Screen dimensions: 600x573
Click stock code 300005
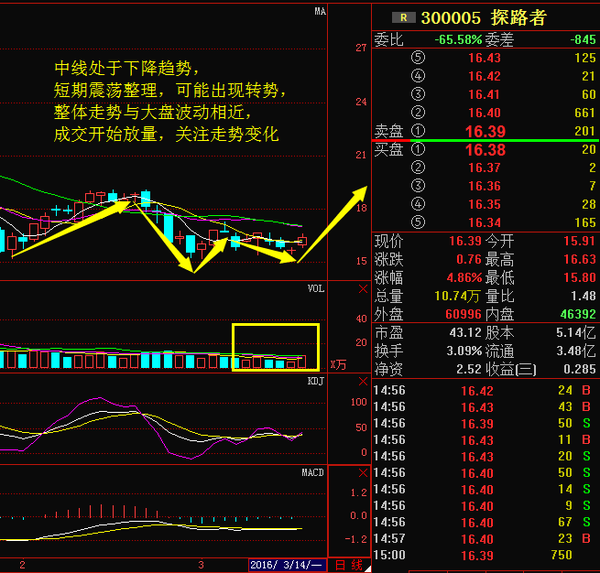pos(451,18)
